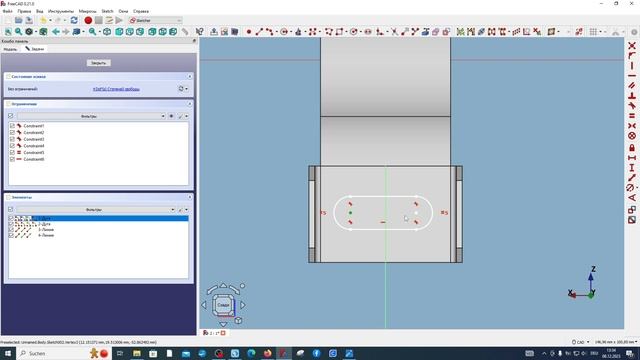Click the Close (Закрыть) button
The width and height of the screenshot is (640, 360).
coord(98,63)
